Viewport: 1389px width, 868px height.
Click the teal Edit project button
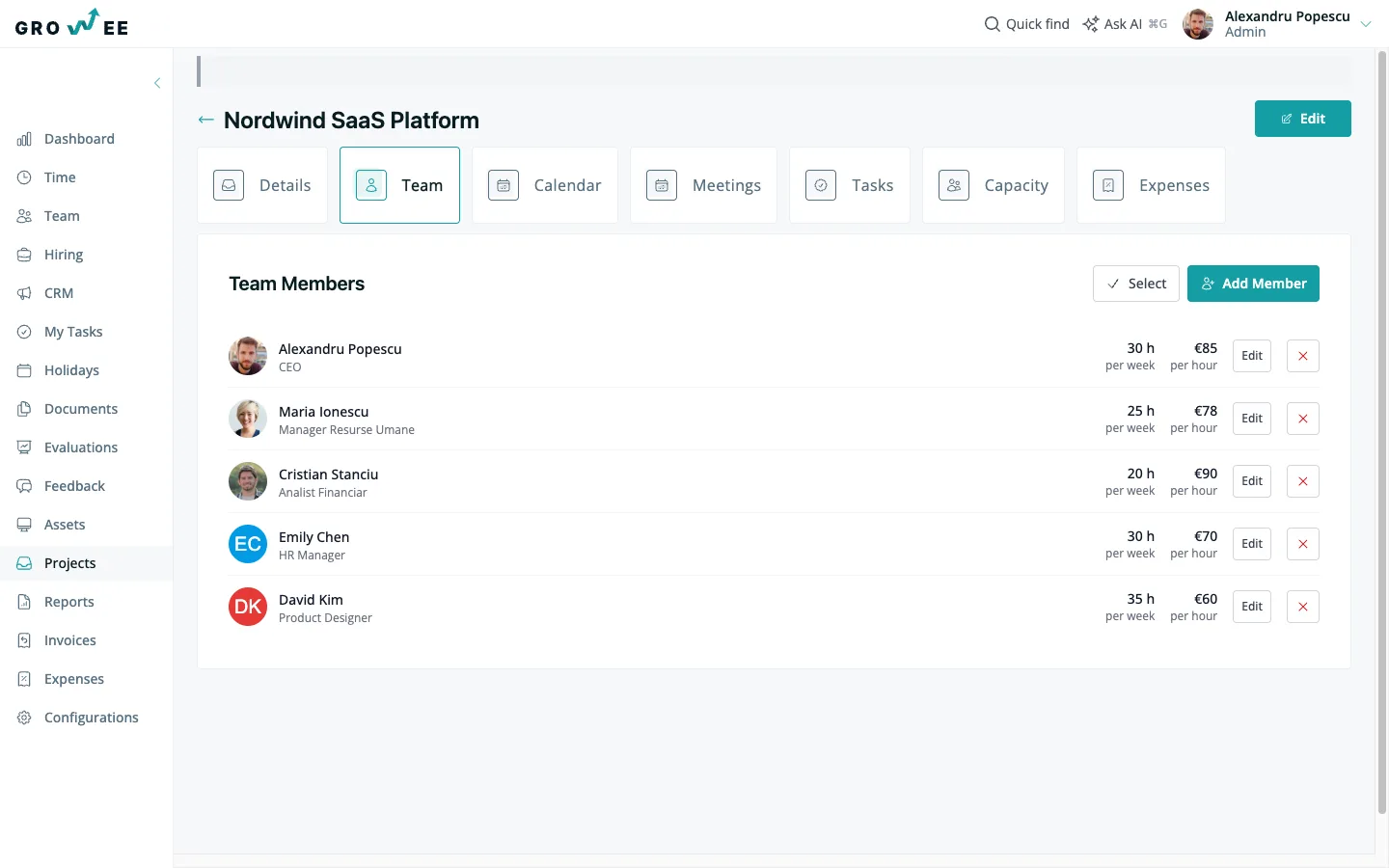click(1303, 119)
